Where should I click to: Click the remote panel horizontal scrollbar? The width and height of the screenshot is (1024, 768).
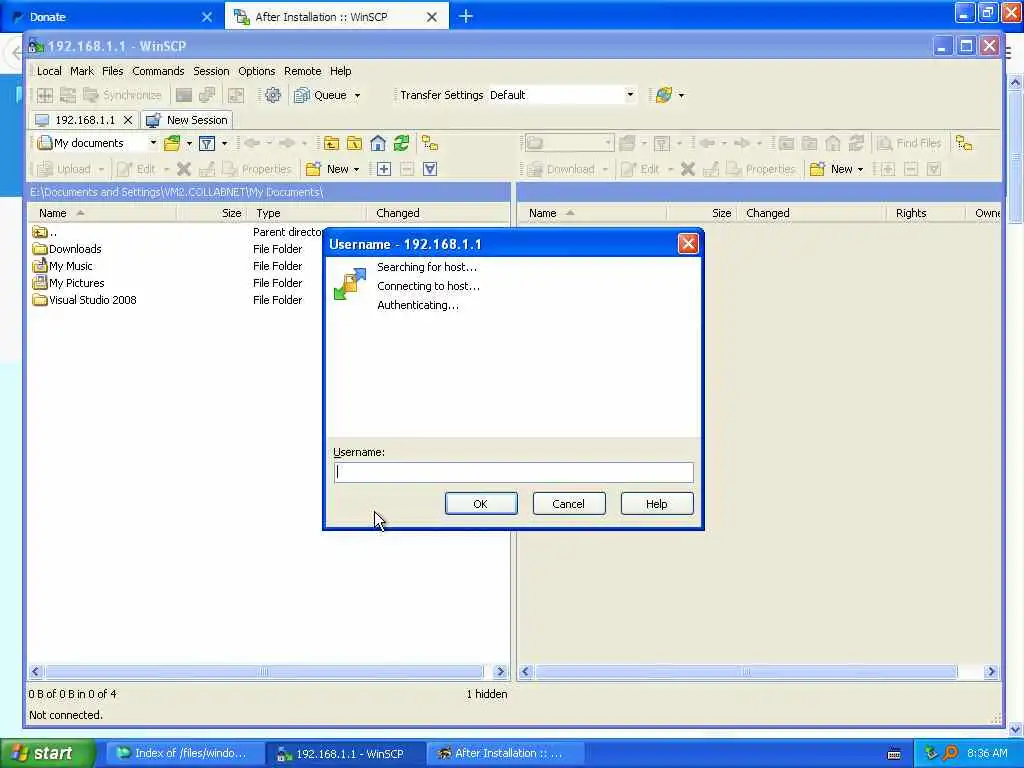click(x=746, y=671)
